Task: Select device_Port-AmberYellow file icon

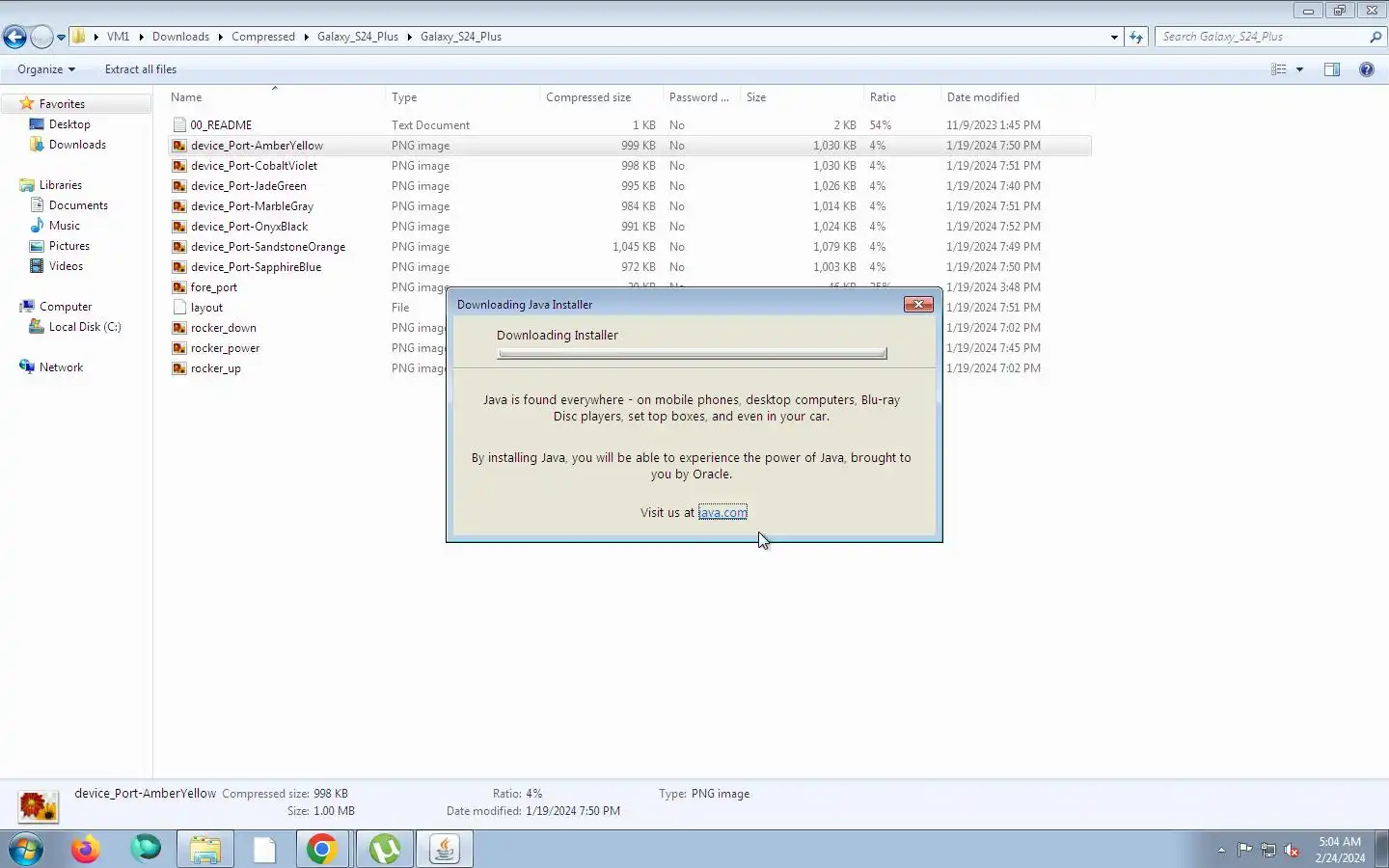Action: (178, 146)
